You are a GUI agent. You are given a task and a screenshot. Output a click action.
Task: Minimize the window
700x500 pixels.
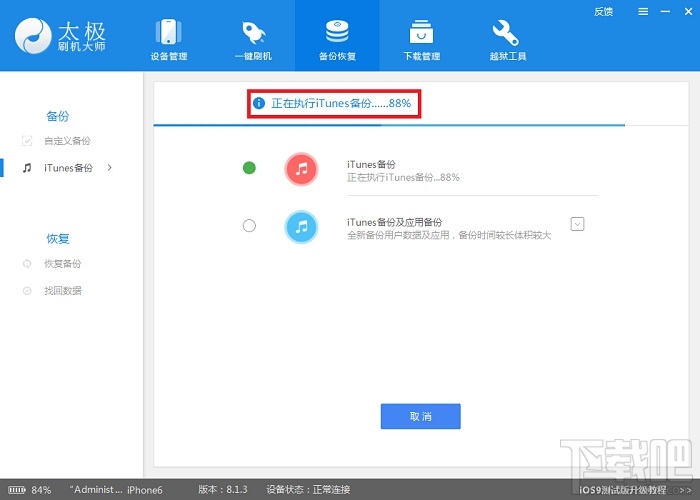[x=665, y=12]
